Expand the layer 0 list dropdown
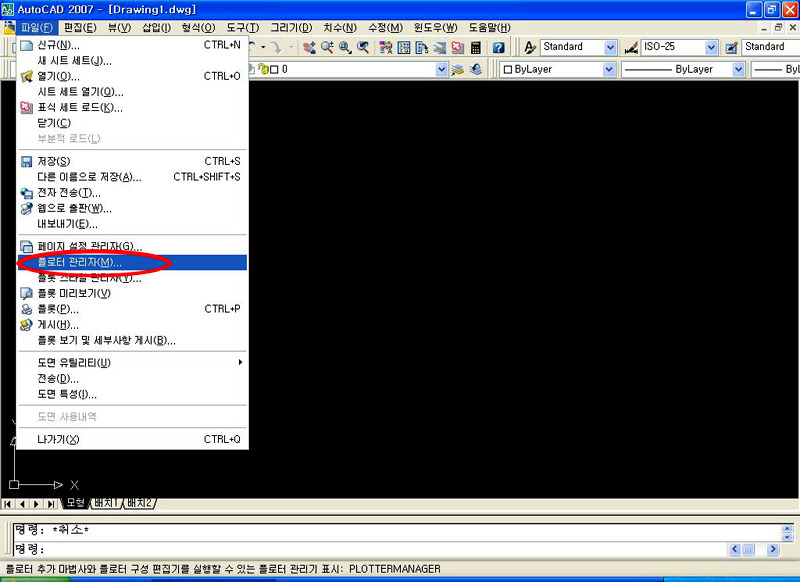The image size is (800, 582). [442, 69]
